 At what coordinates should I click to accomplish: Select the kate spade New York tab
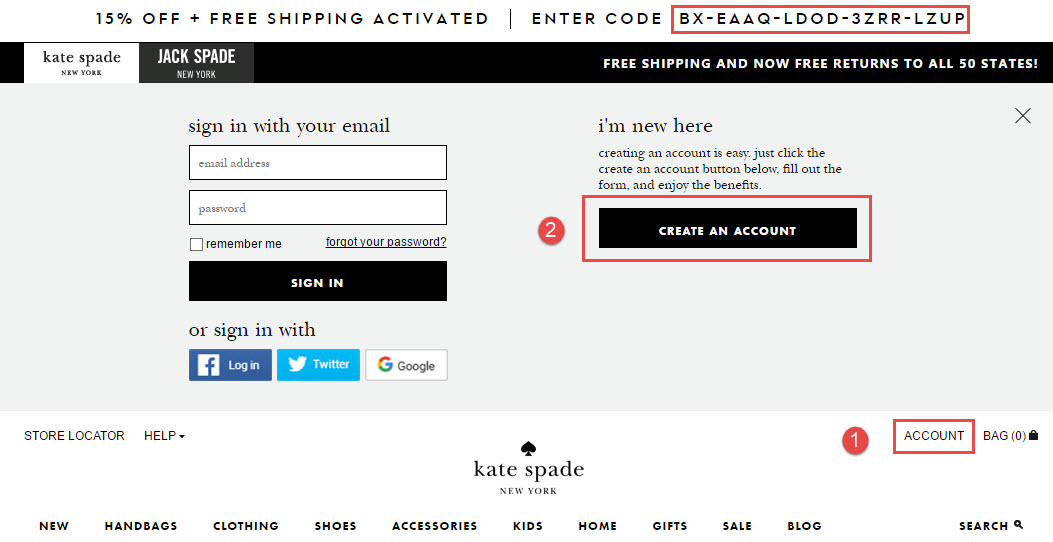81,62
